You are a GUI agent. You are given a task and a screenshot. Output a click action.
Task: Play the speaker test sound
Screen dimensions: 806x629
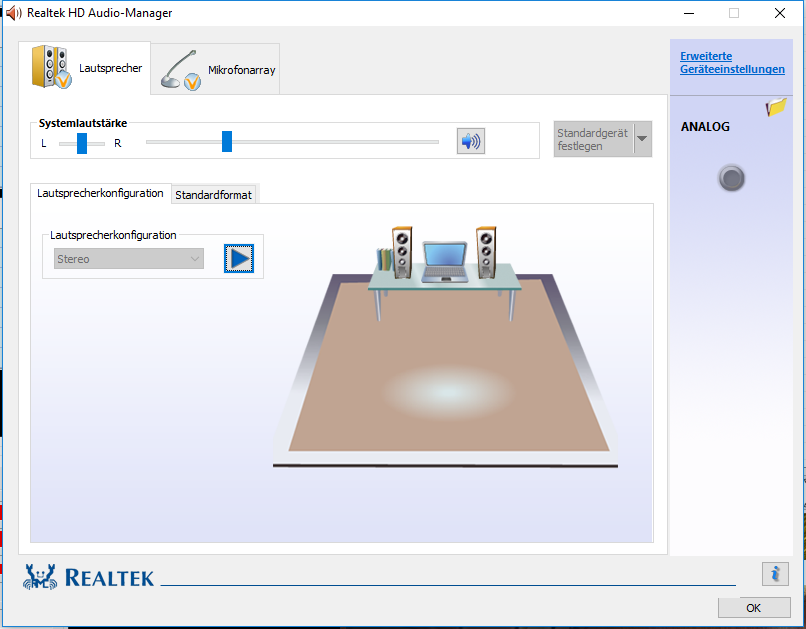[x=239, y=258]
